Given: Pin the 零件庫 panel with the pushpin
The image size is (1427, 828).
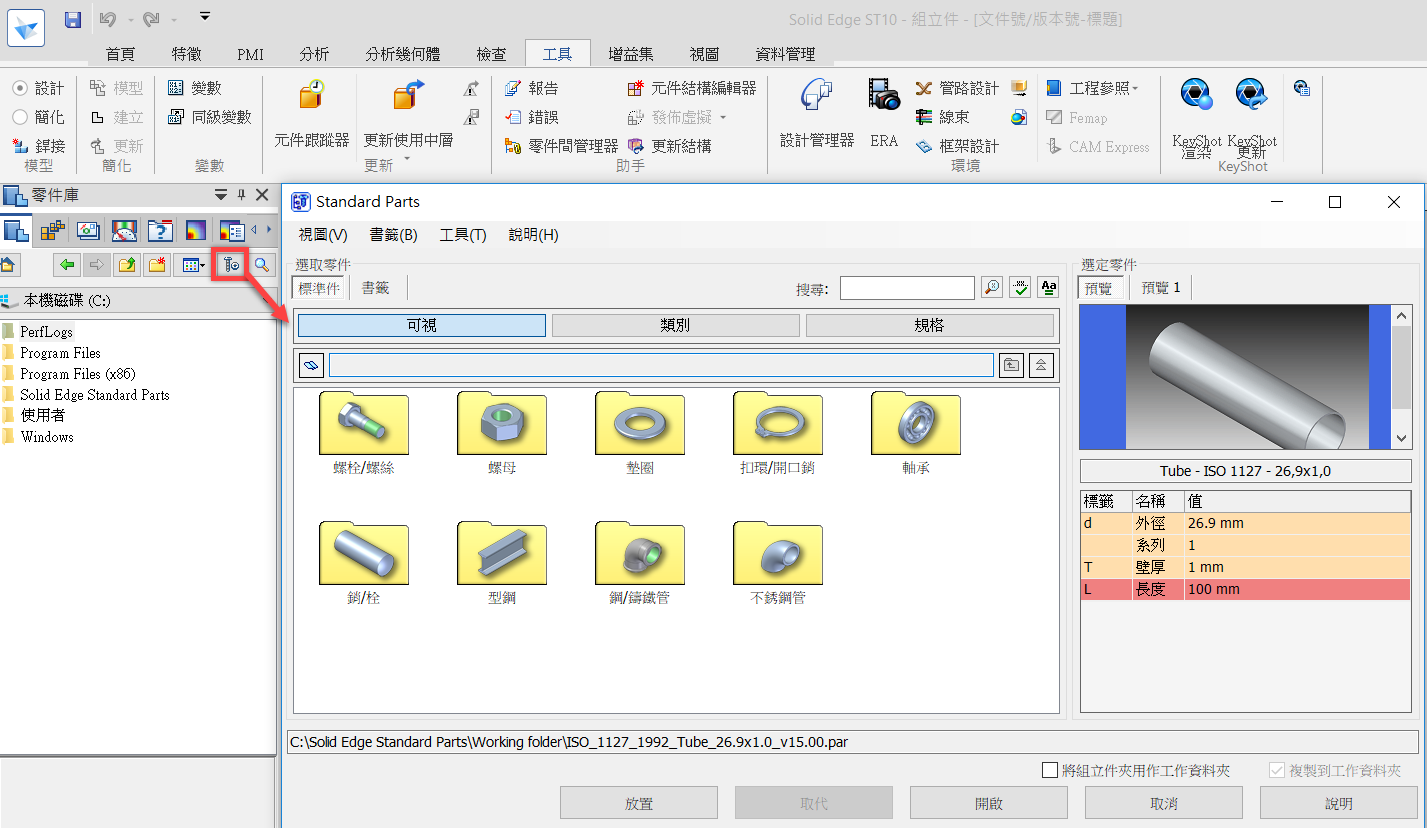Looking at the screenshot, I should pos(241,195).
